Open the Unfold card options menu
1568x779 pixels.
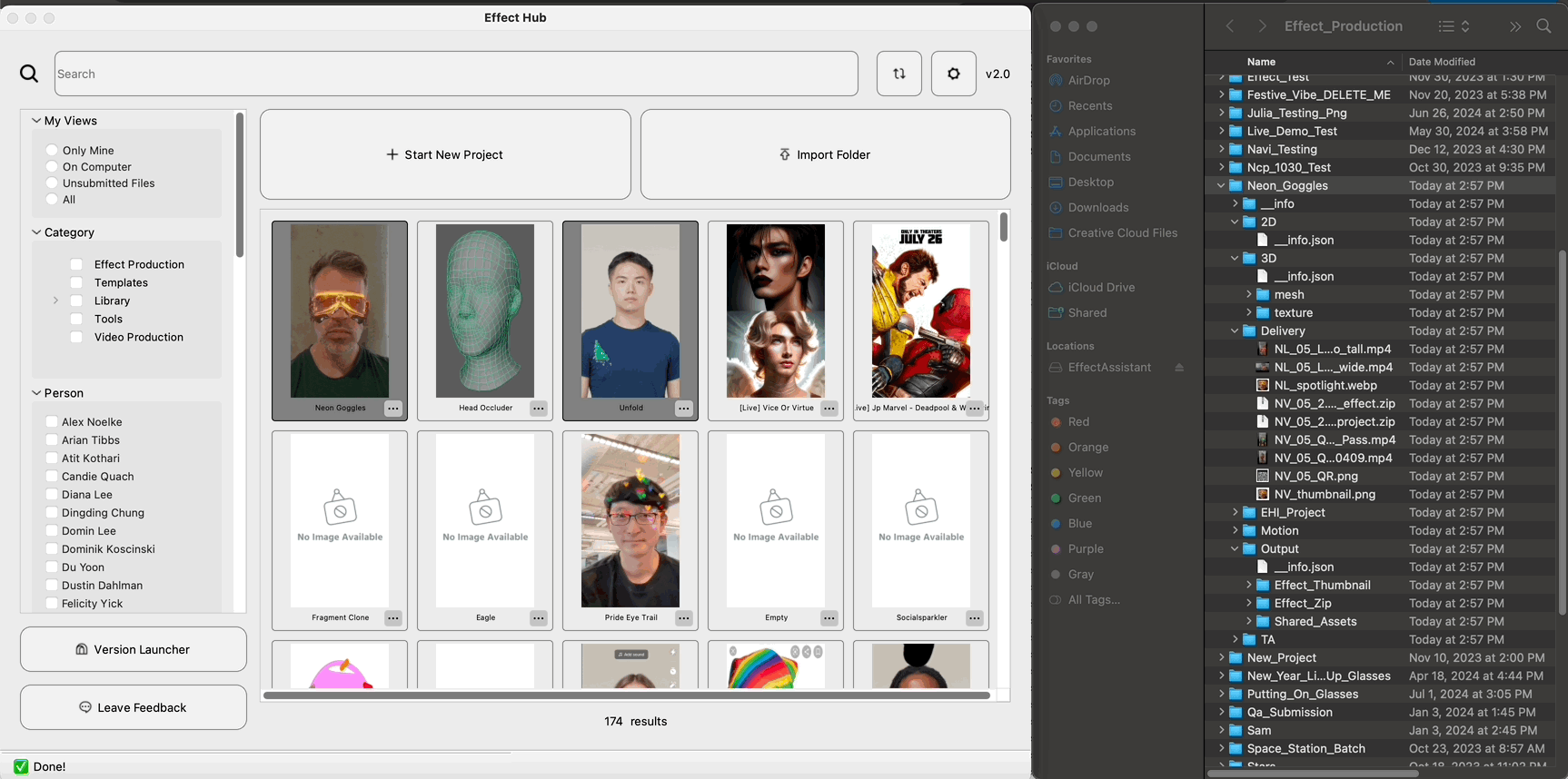[x=684, y=409]
